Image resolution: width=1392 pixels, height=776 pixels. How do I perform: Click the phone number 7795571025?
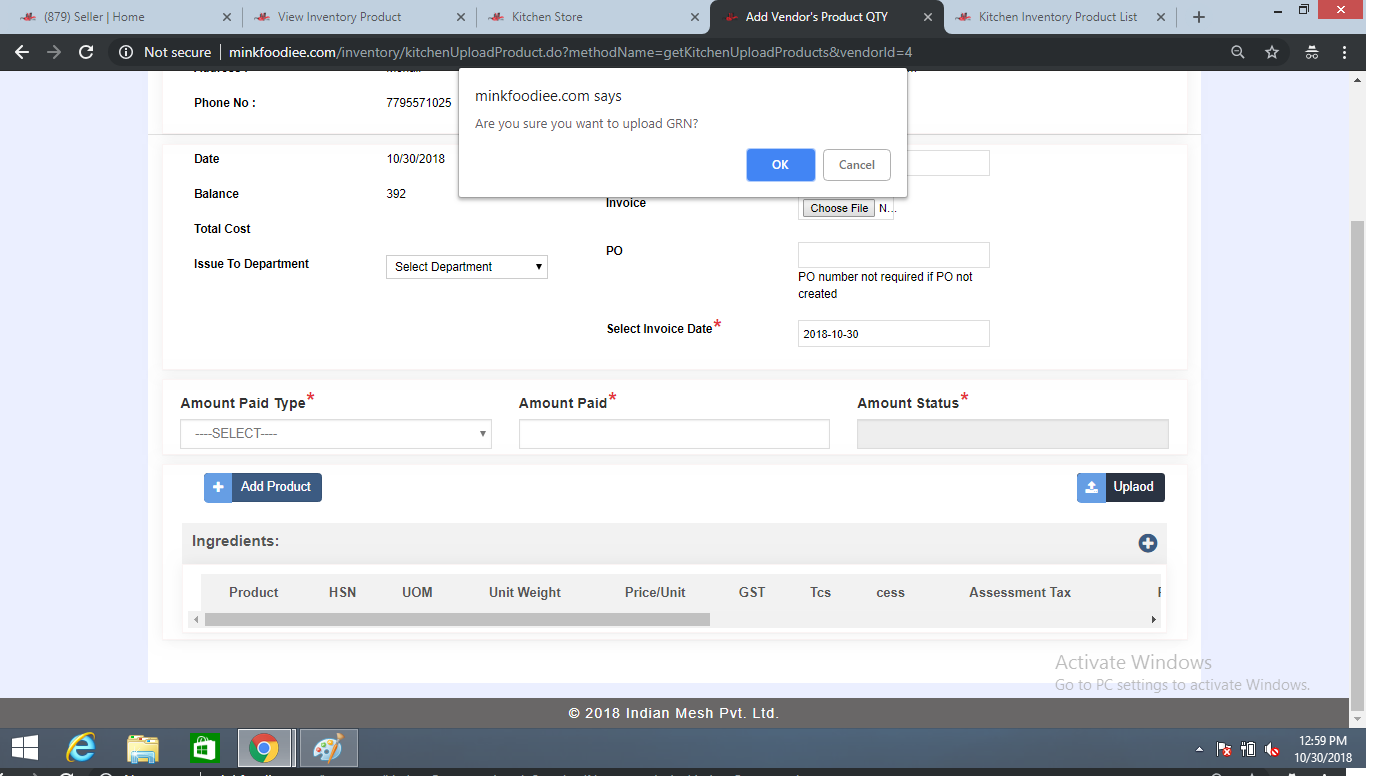click(x=418, y=103)
